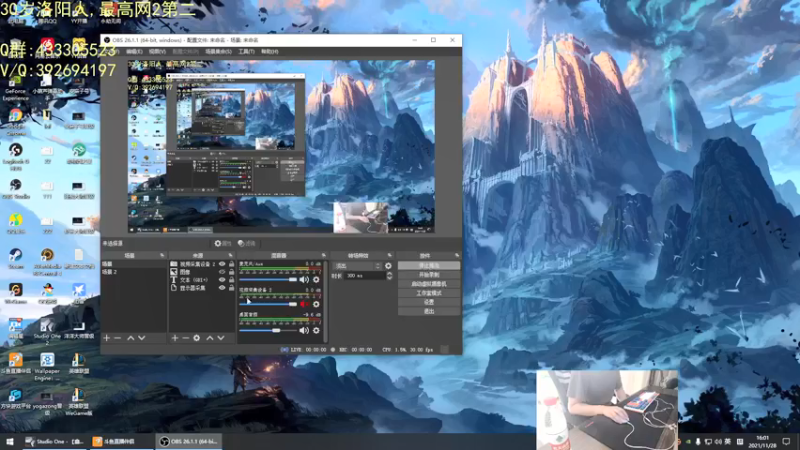Click 开始录制 start recording button
800x450 pixels.
(429, 275)
